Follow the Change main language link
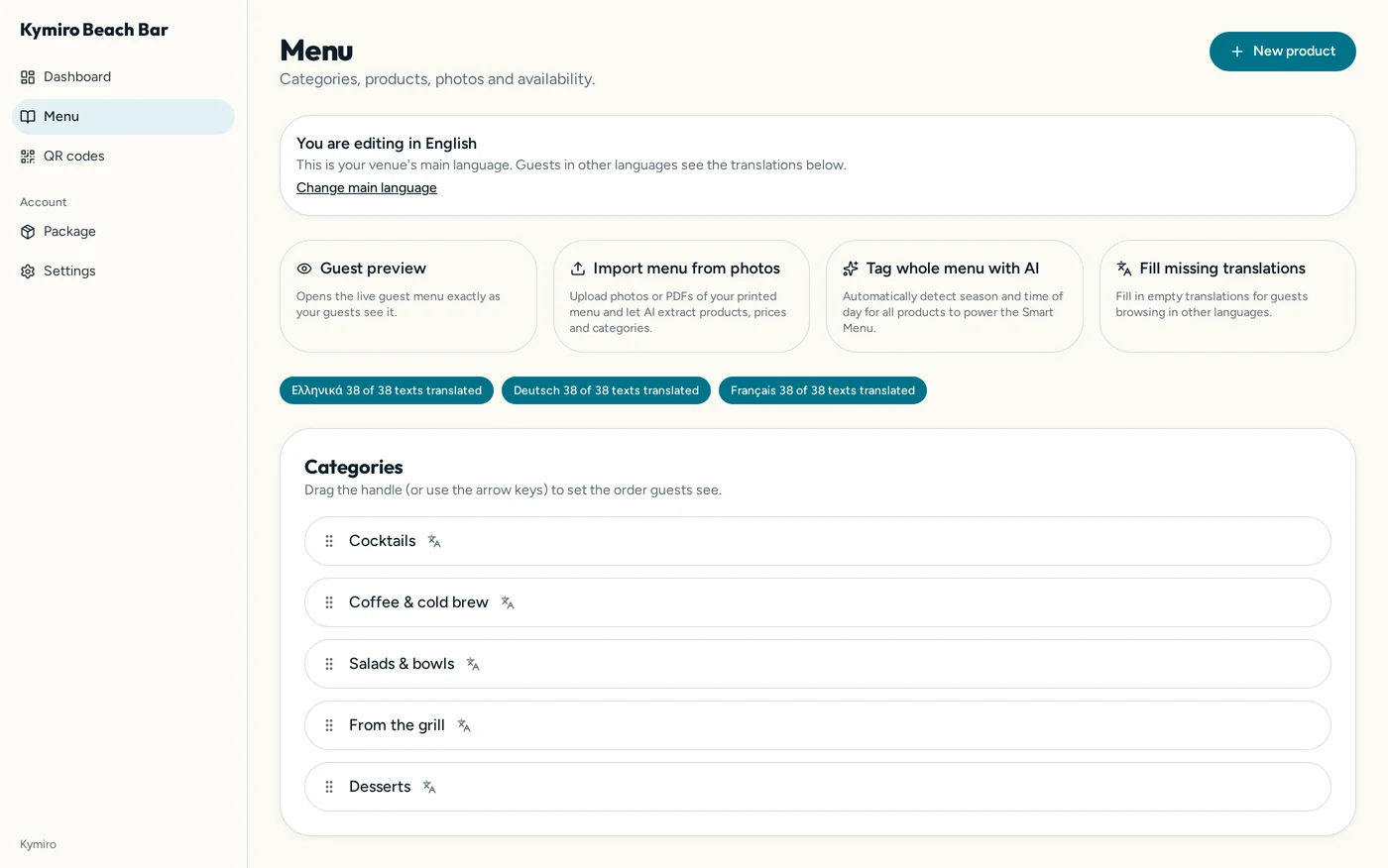This screenshot has height=868, width=1388. pyautogui.click(x=367, y=188)
